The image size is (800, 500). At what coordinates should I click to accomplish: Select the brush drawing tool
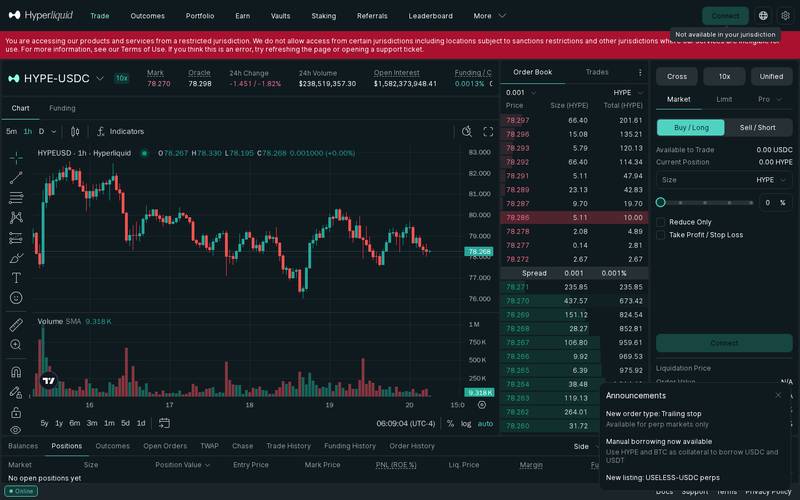point(16,258)
